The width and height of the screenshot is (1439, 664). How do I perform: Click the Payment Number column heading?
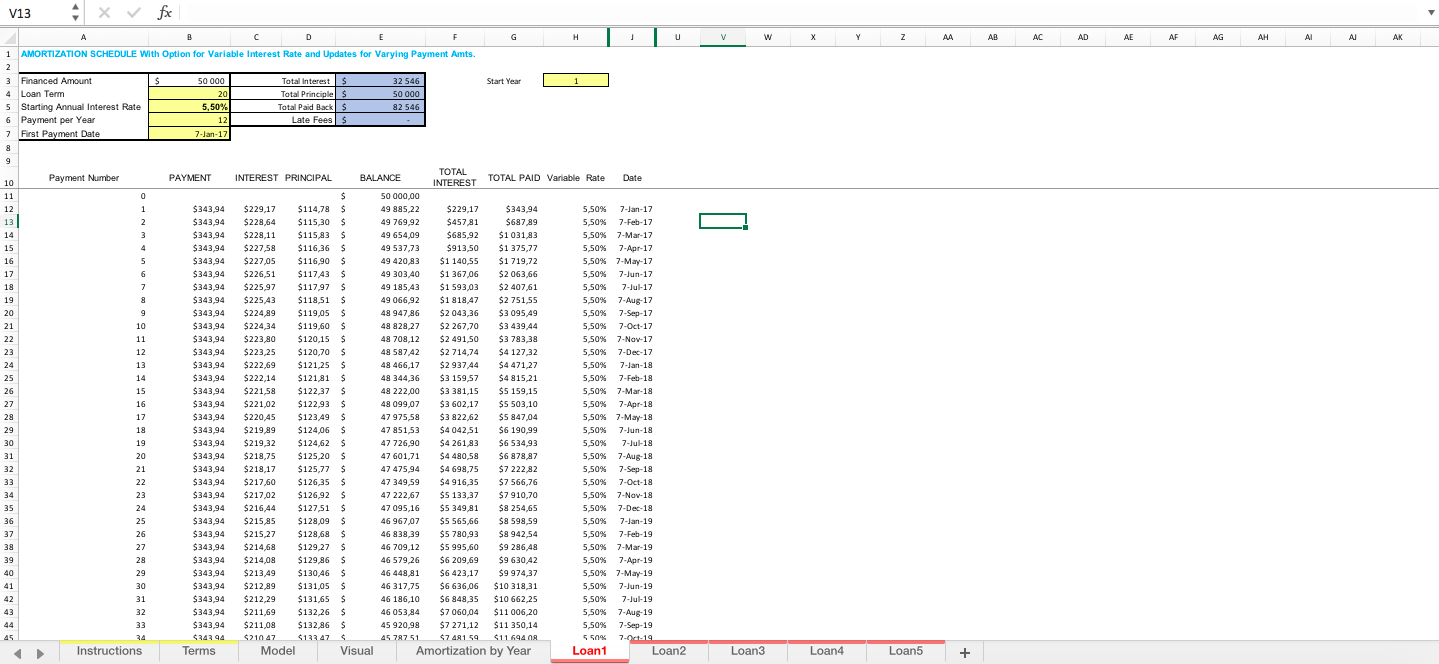84,178
